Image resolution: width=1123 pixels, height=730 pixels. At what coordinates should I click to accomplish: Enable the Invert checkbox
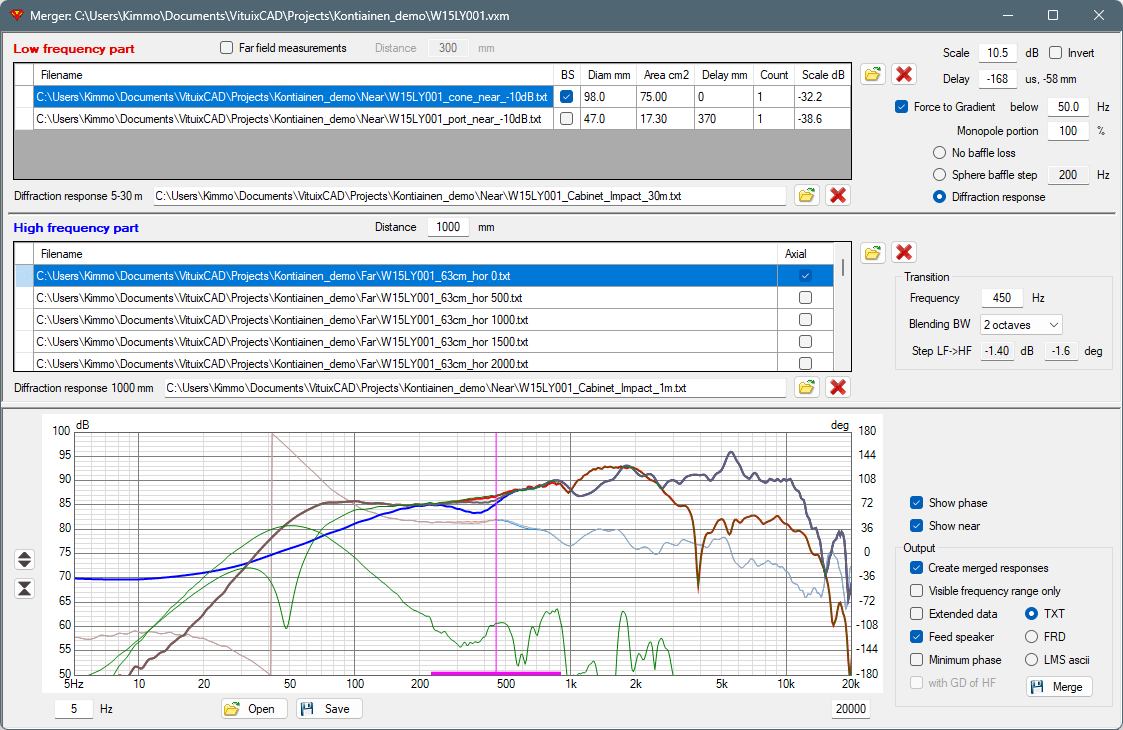pos(1055,52)
